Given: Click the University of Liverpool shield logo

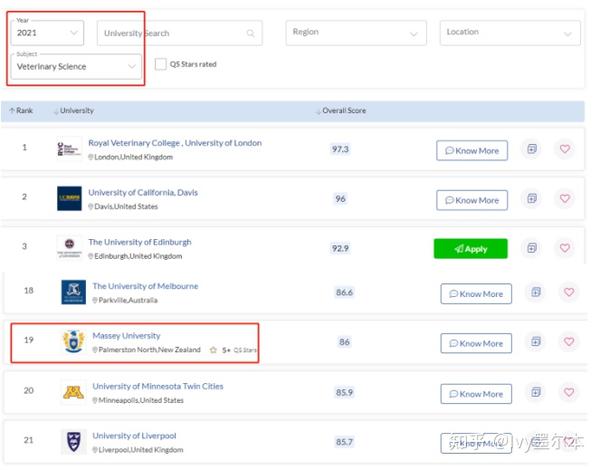Looking at the screenshot, I should click(73, 441).
